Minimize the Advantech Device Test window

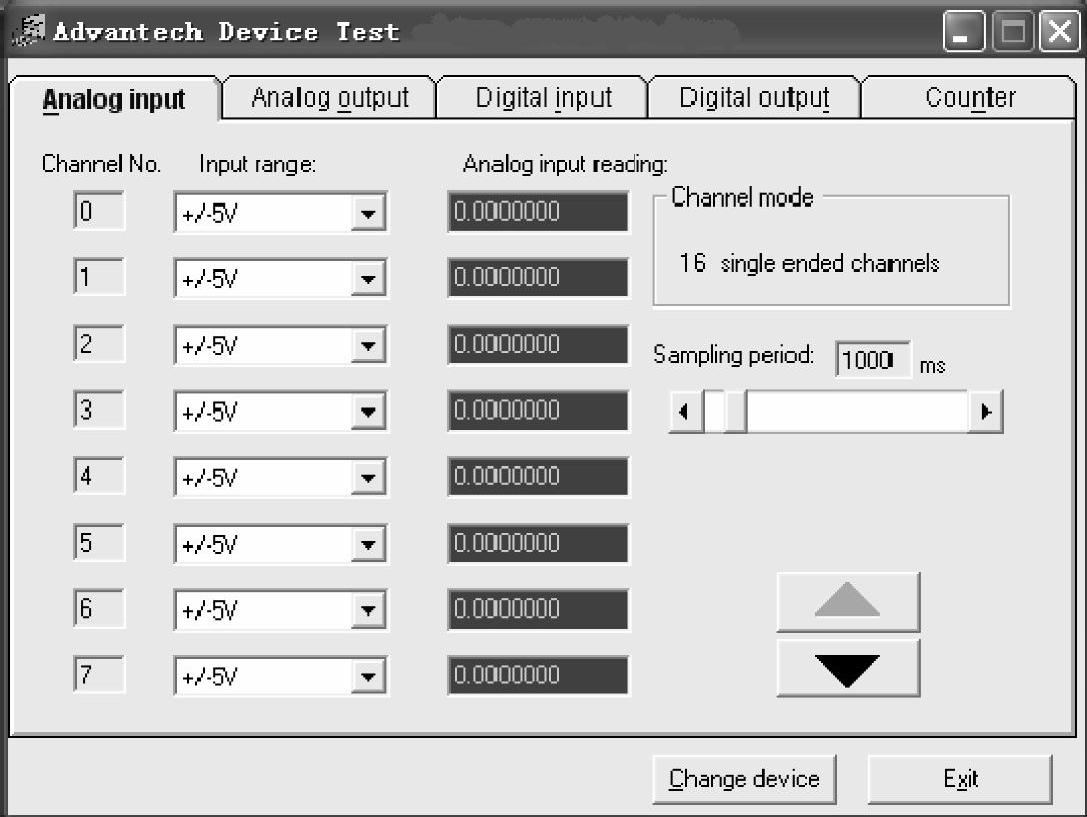(963, 31)
